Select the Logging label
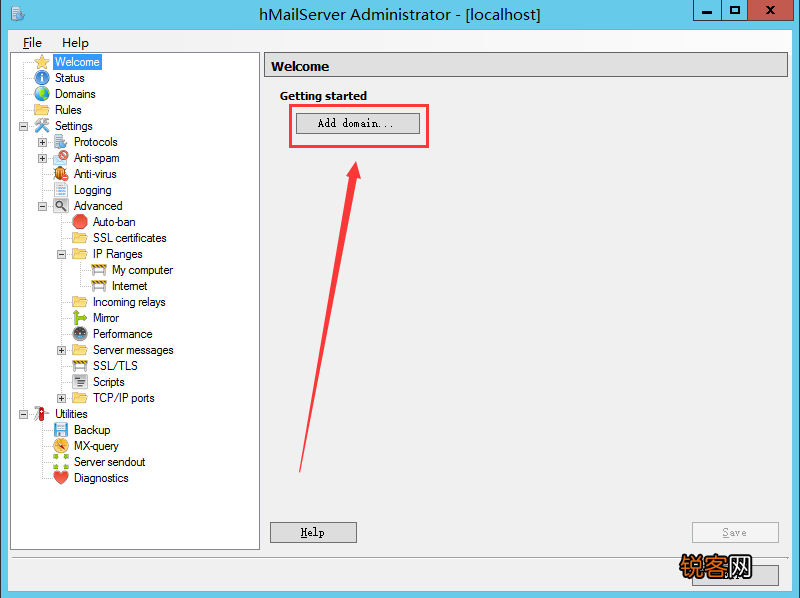 [92, 190]
